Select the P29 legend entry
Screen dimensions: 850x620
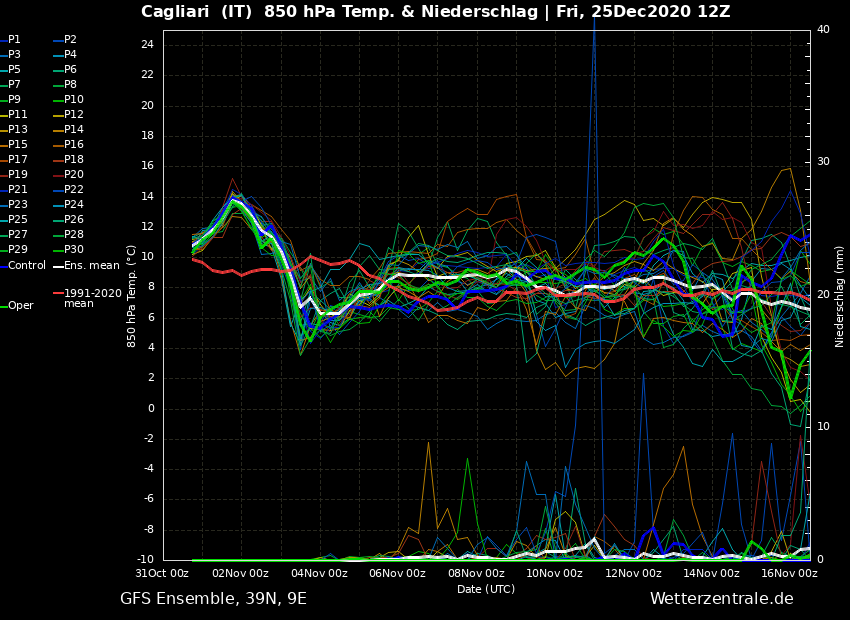pyautogui.click(x=18, y=250)
